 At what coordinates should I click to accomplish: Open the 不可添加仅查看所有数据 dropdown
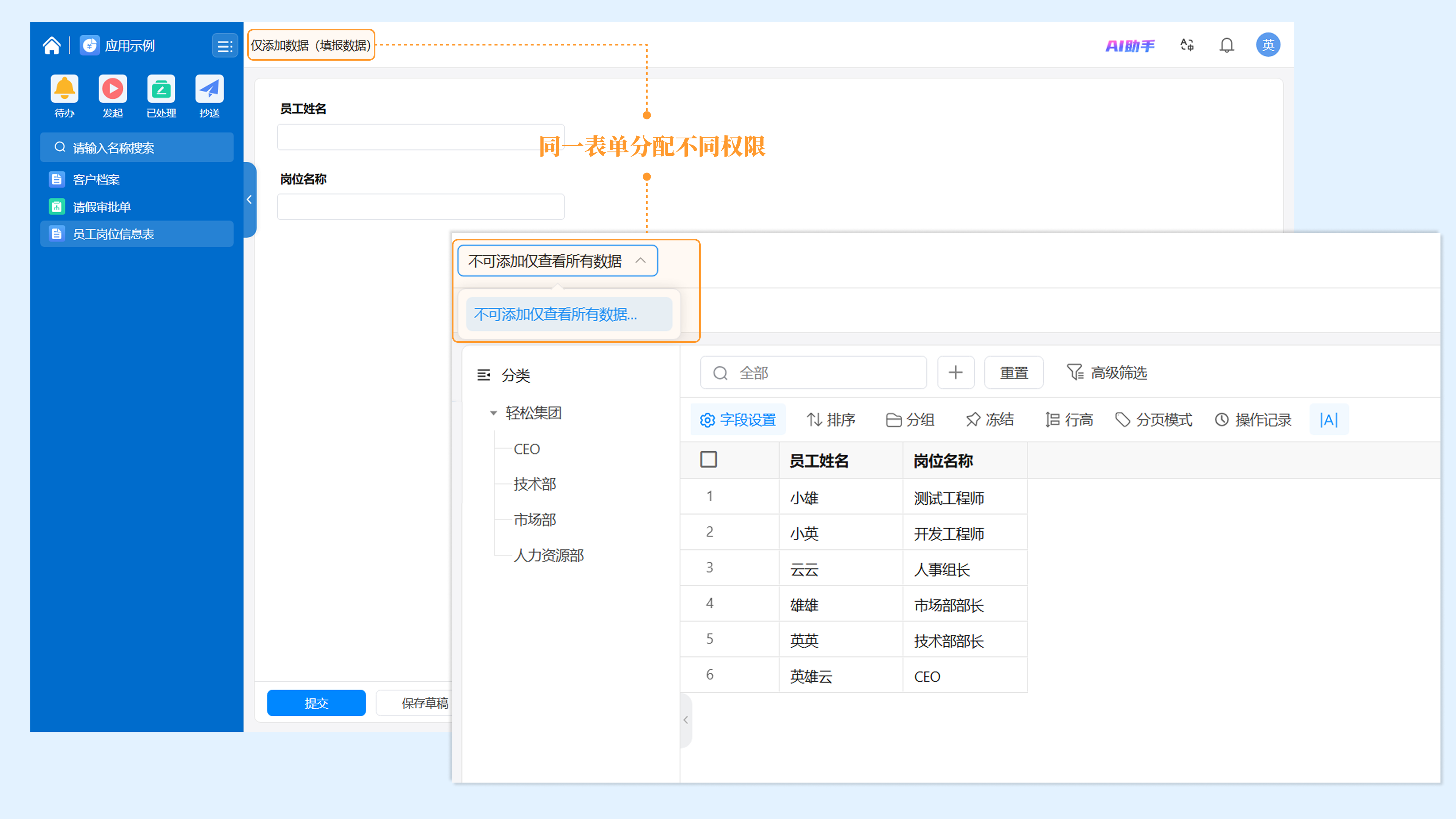point(557,260)
